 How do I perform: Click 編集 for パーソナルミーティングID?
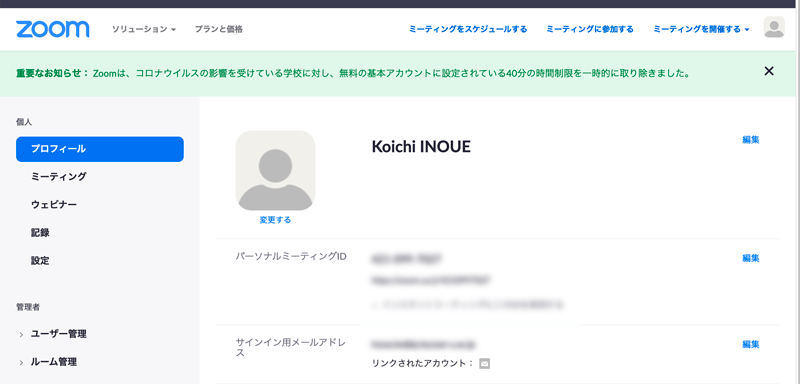point(751,258)
